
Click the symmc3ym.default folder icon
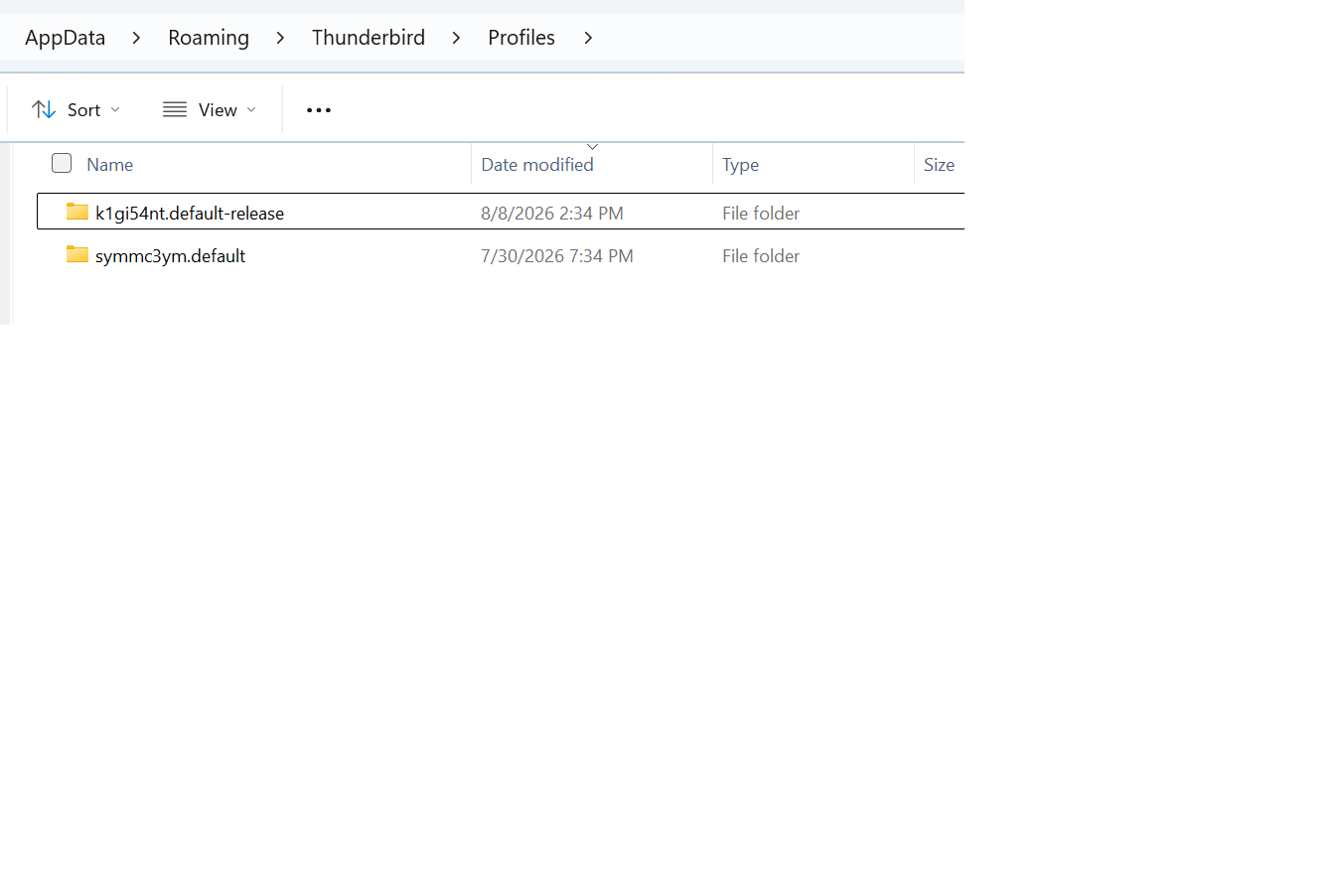click(77, 254)
